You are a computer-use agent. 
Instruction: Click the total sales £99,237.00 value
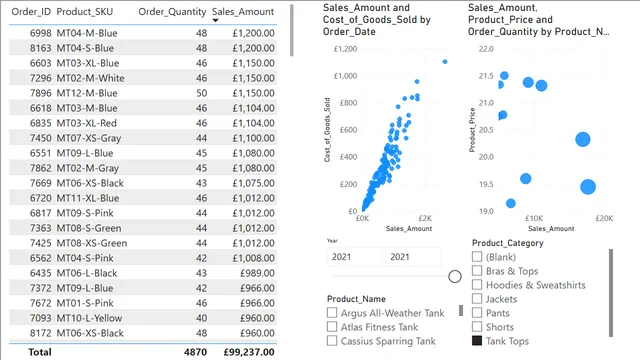249,352
